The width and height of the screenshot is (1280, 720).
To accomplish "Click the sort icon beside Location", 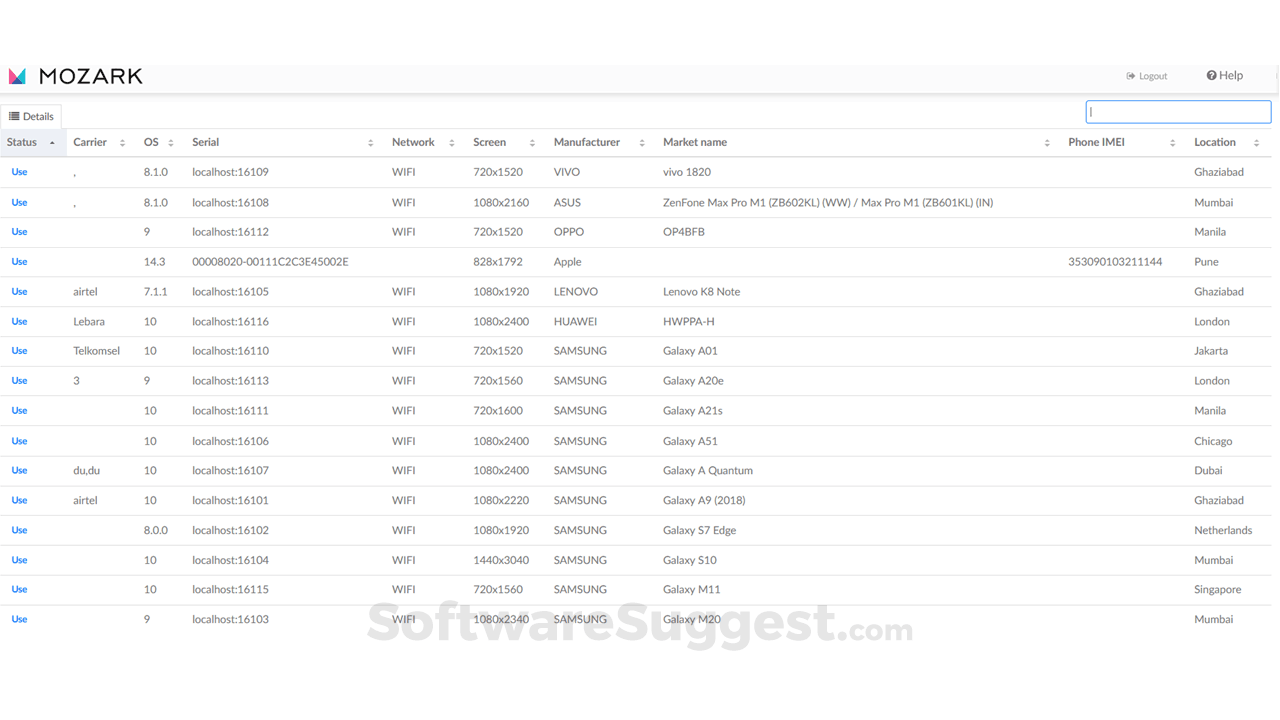I will (x=1257, y=142).
